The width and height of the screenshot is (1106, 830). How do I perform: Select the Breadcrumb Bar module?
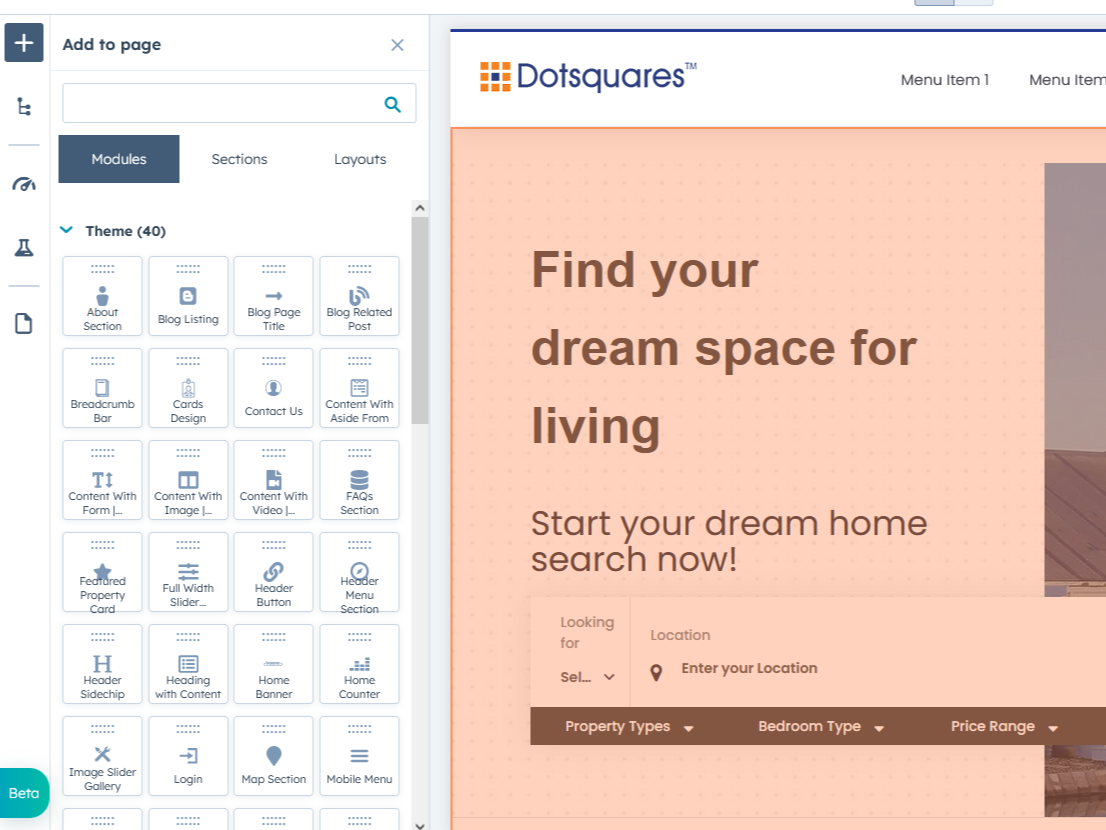click(102, 388)
